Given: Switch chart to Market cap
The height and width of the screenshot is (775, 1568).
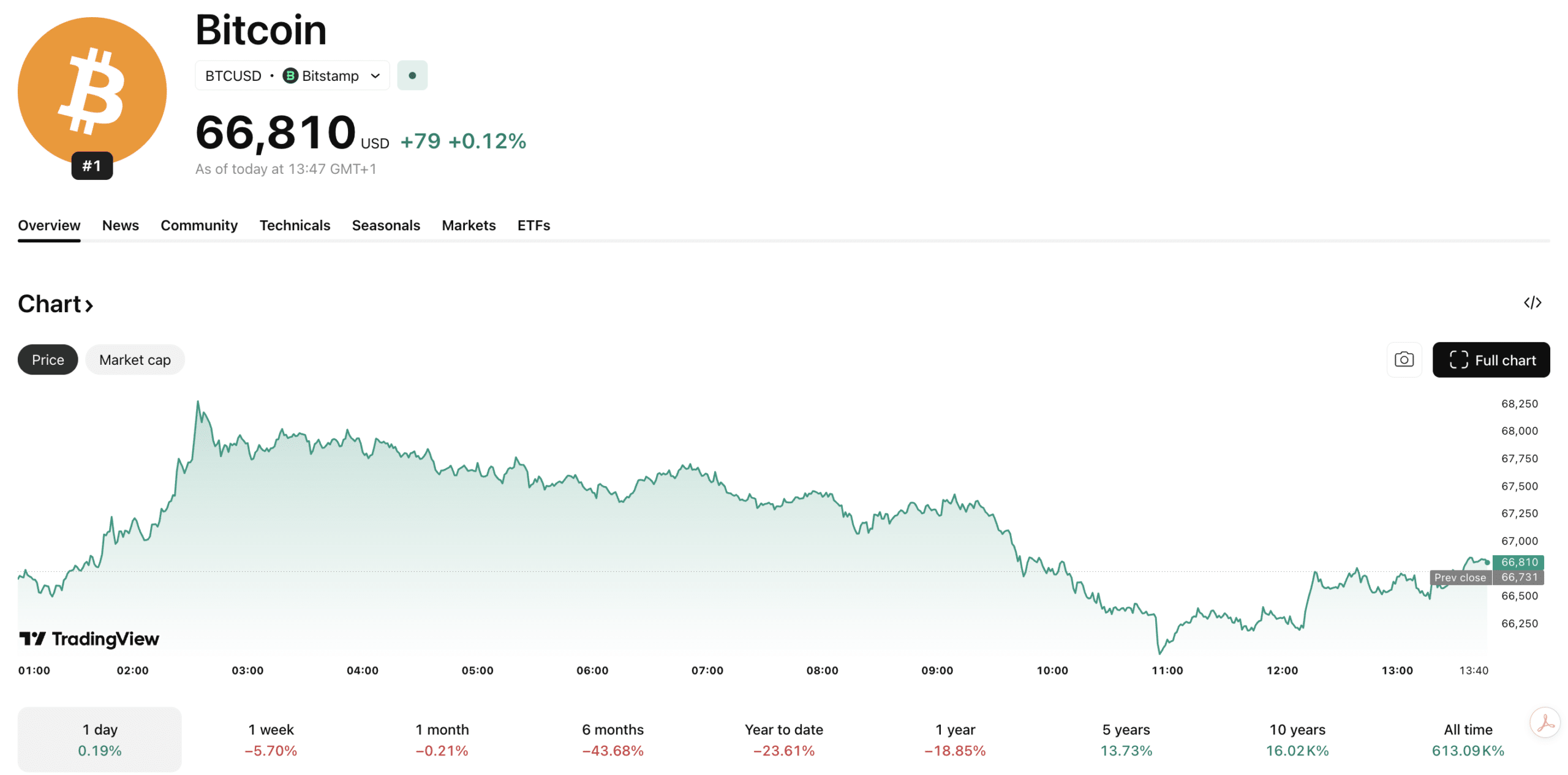Looking at the screenshot, I should [135, 359].
